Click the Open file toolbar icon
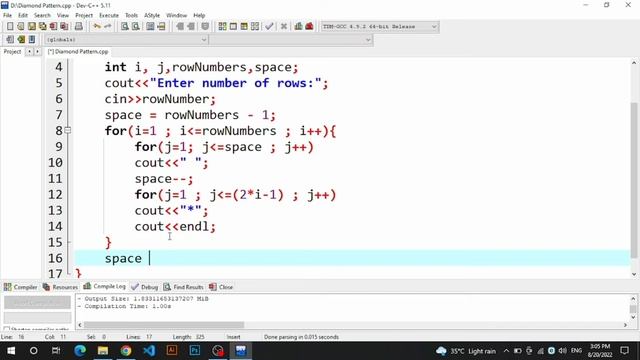The width and height of the screenshot is (640, 360). pos(21,27)
